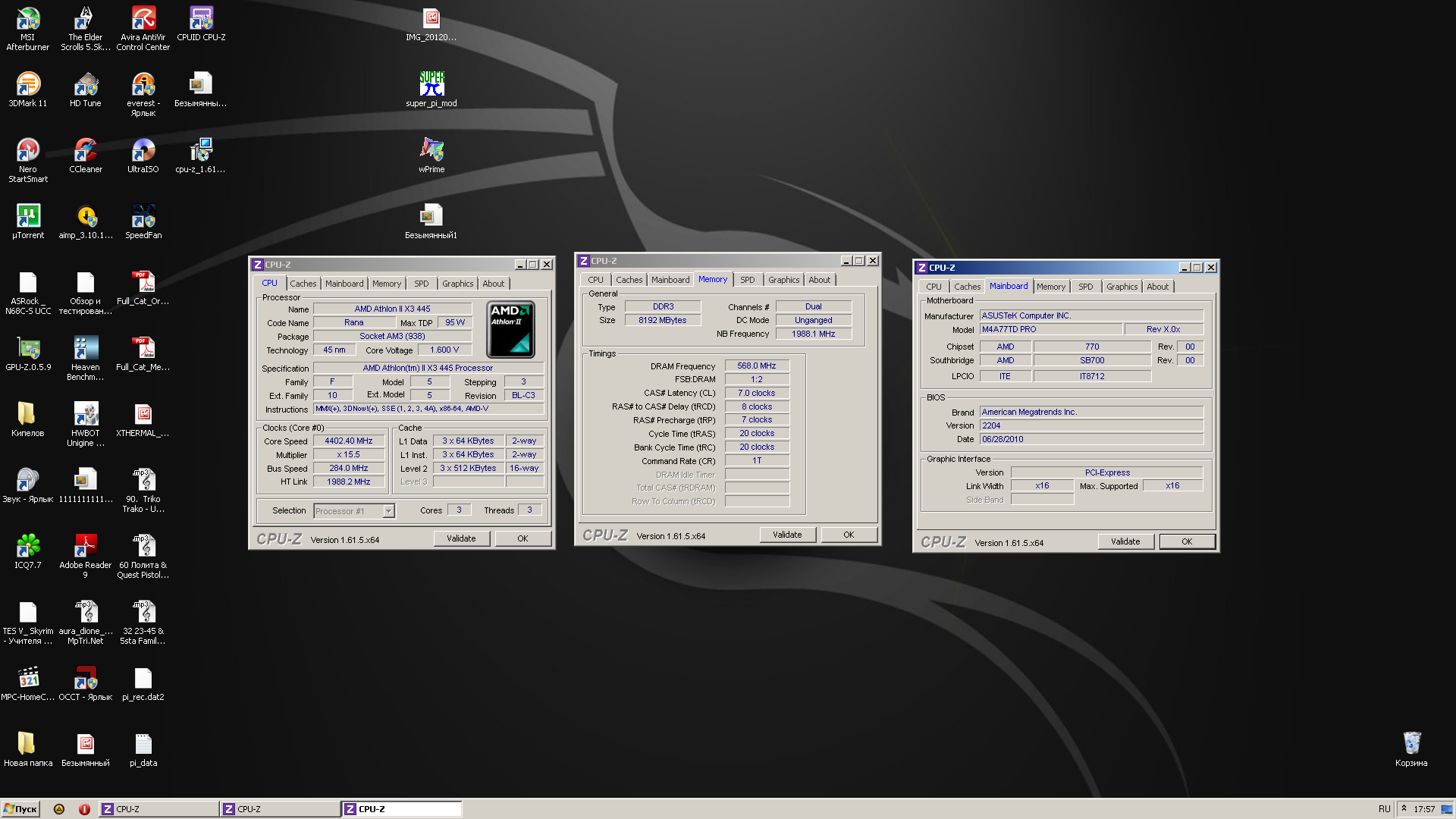Click BIOS Version value 2204
1456x819 pixels.
tap(1091, 425)
